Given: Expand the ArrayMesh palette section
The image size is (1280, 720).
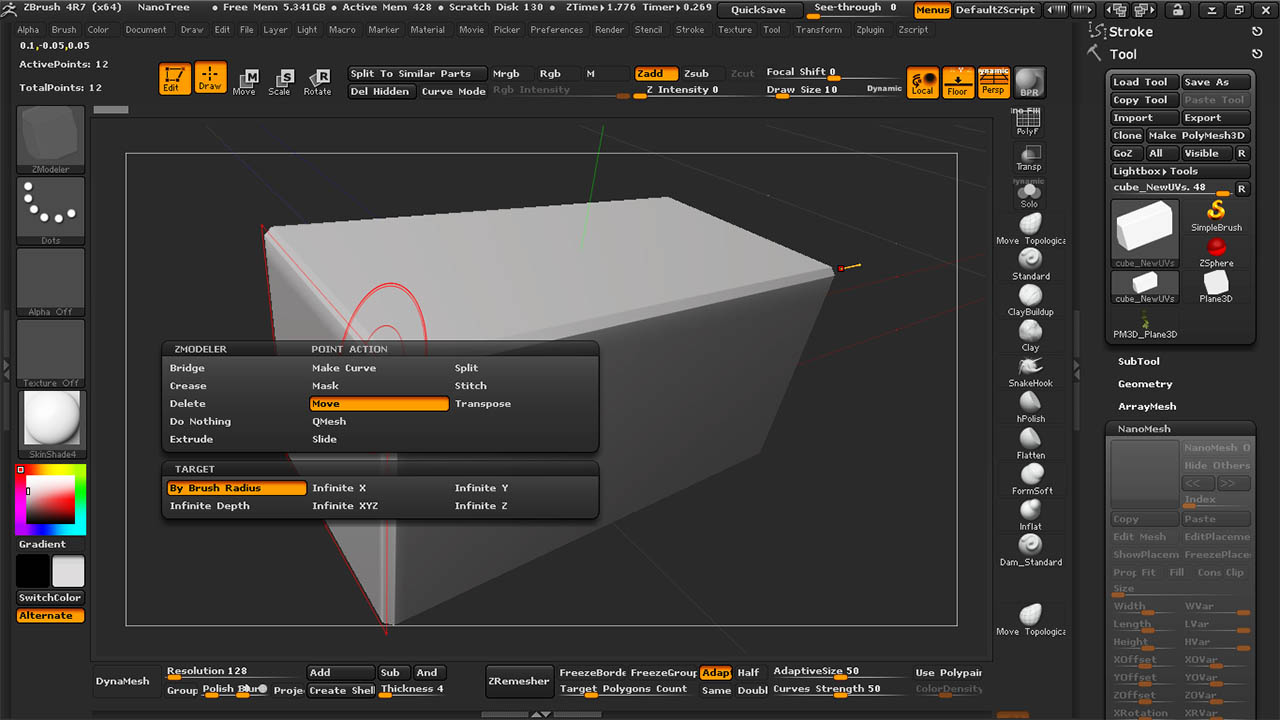Looking at the screenshot, I should 1147,406.
